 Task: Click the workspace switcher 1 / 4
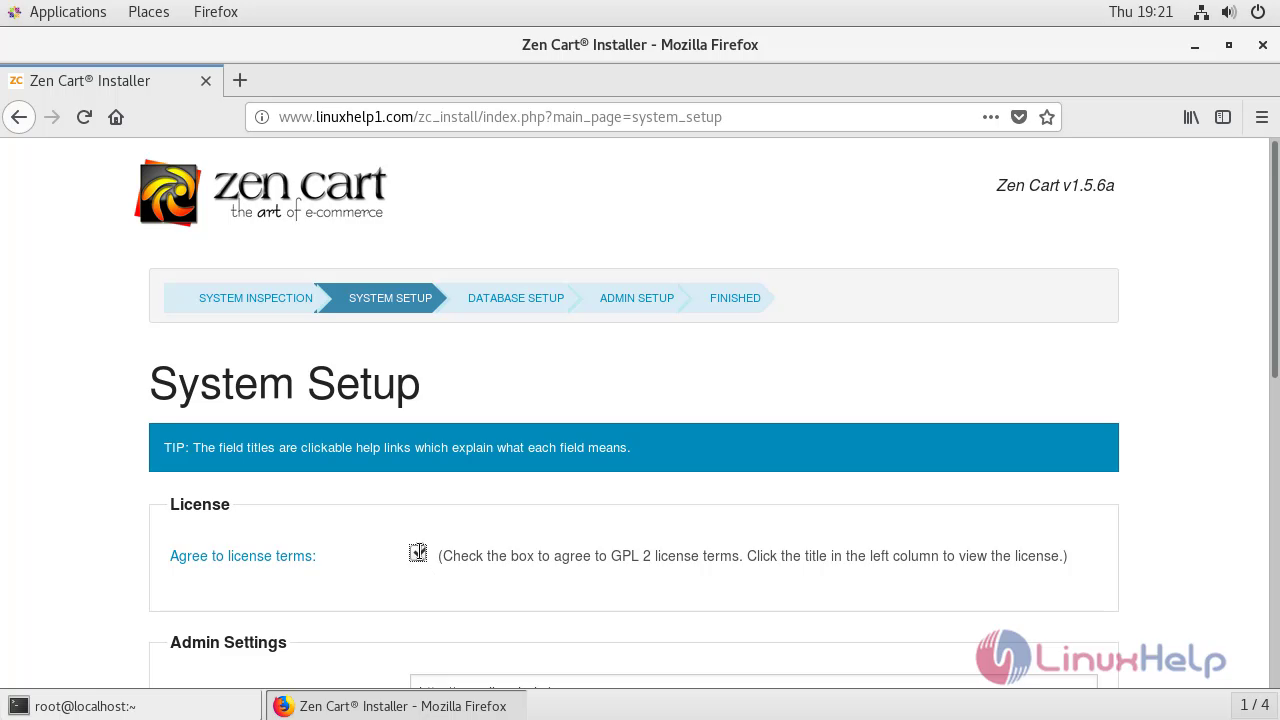coord(1254,705)
